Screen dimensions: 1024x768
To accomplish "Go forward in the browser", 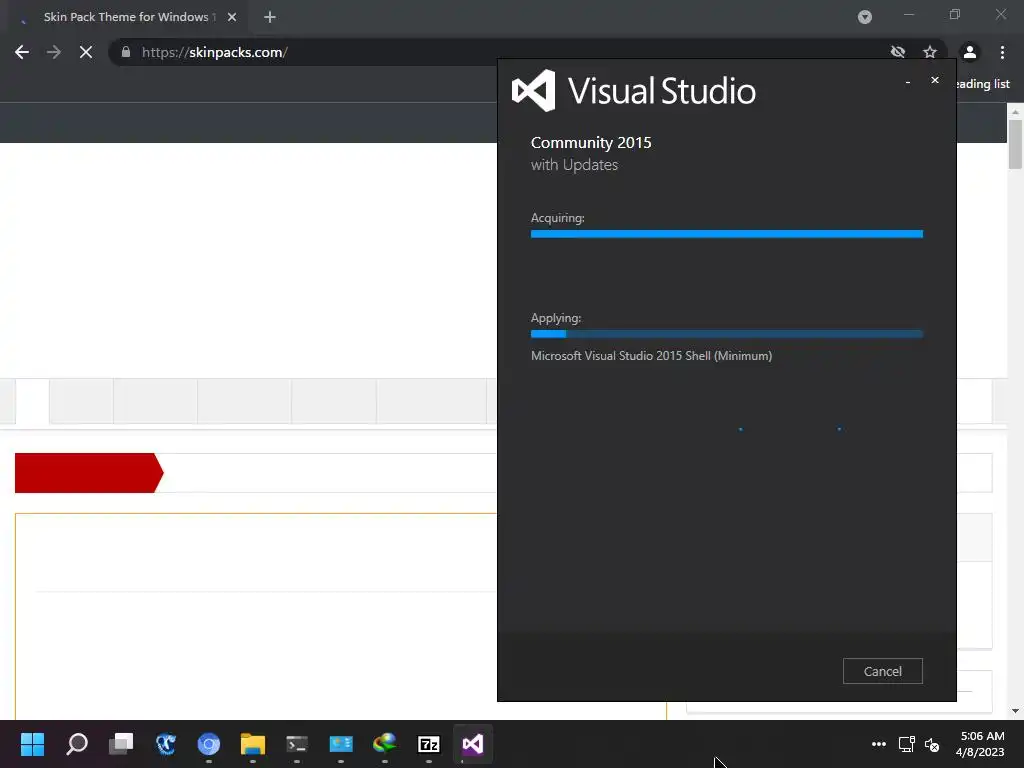I will coord(54,52).
